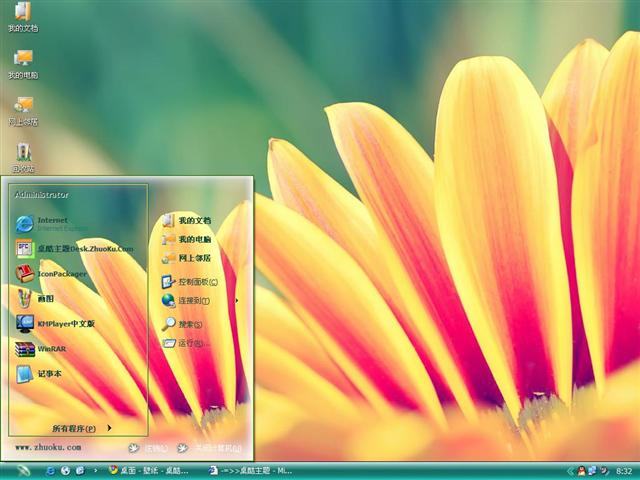
Task: Open 网上邻居 in Start menu right column
Action: 186,258
